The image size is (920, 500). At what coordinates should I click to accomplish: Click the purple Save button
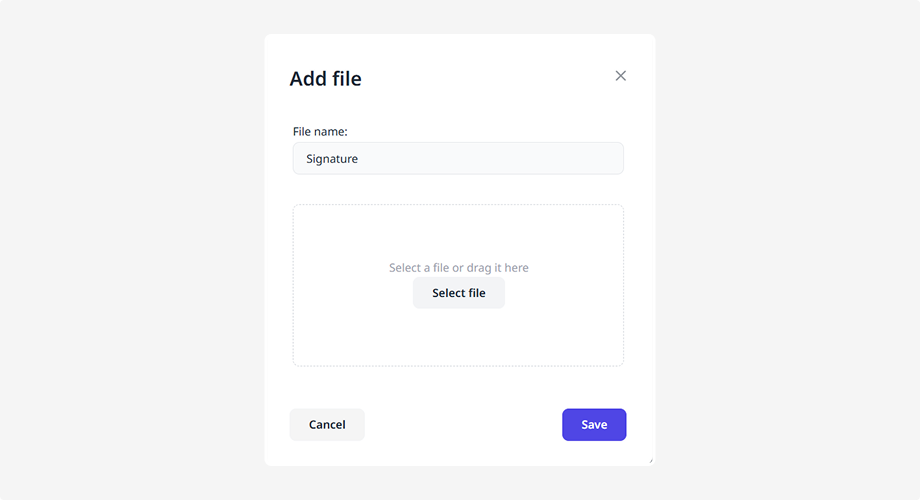[594, 424]
